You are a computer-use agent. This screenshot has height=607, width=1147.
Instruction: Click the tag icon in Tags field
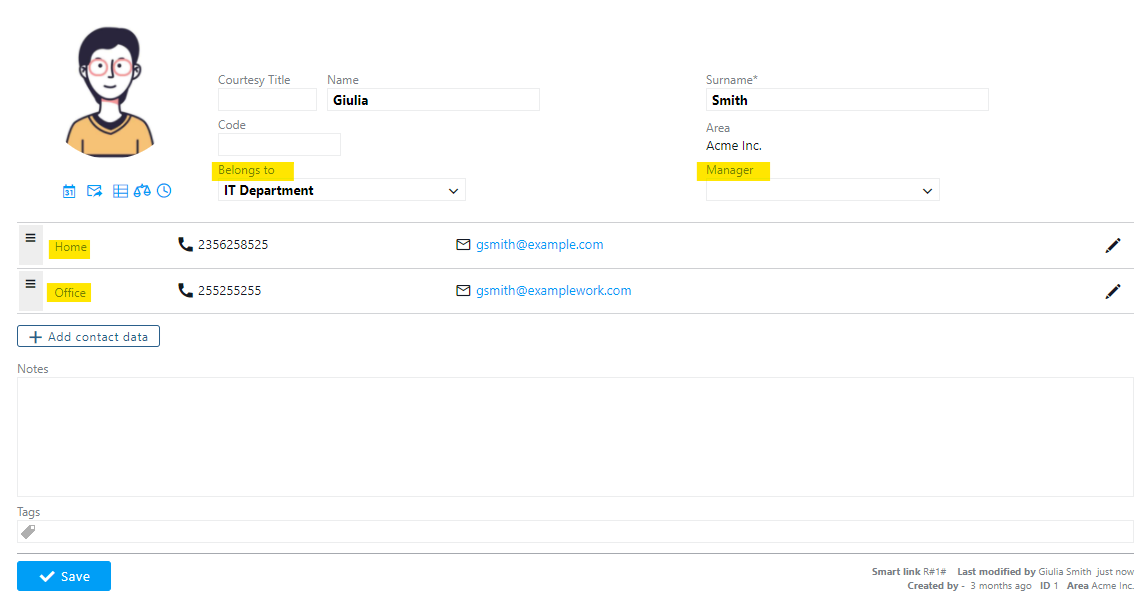28,532
